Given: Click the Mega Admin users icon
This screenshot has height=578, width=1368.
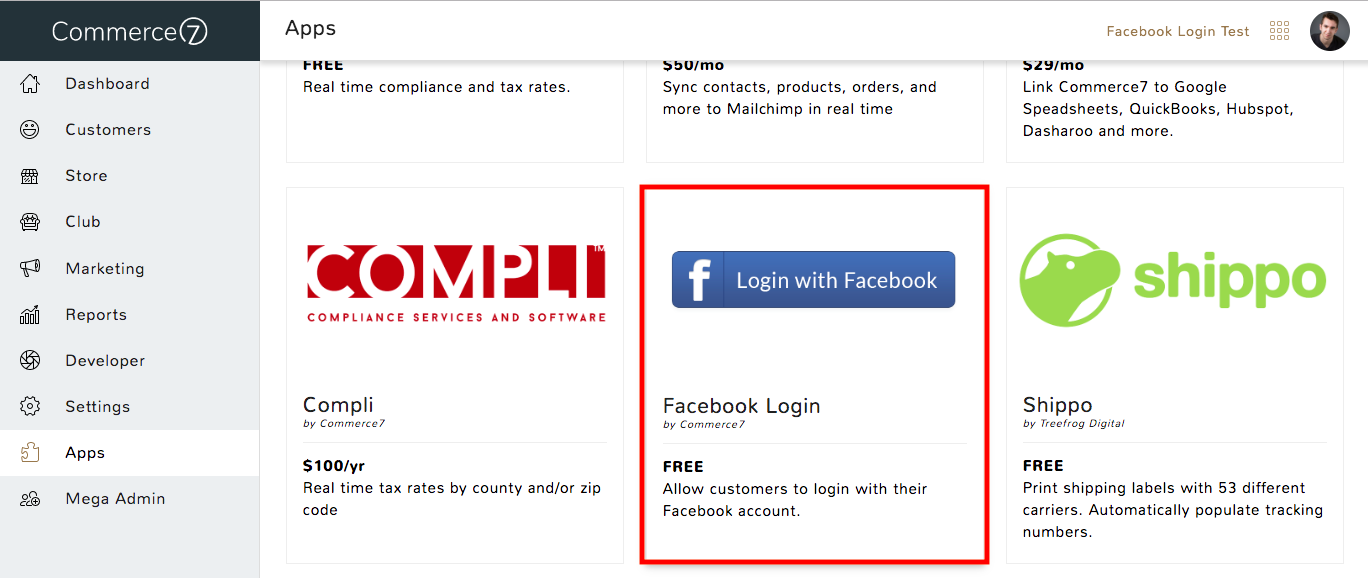Looking at the screenshot, I should tap(30, 499).
